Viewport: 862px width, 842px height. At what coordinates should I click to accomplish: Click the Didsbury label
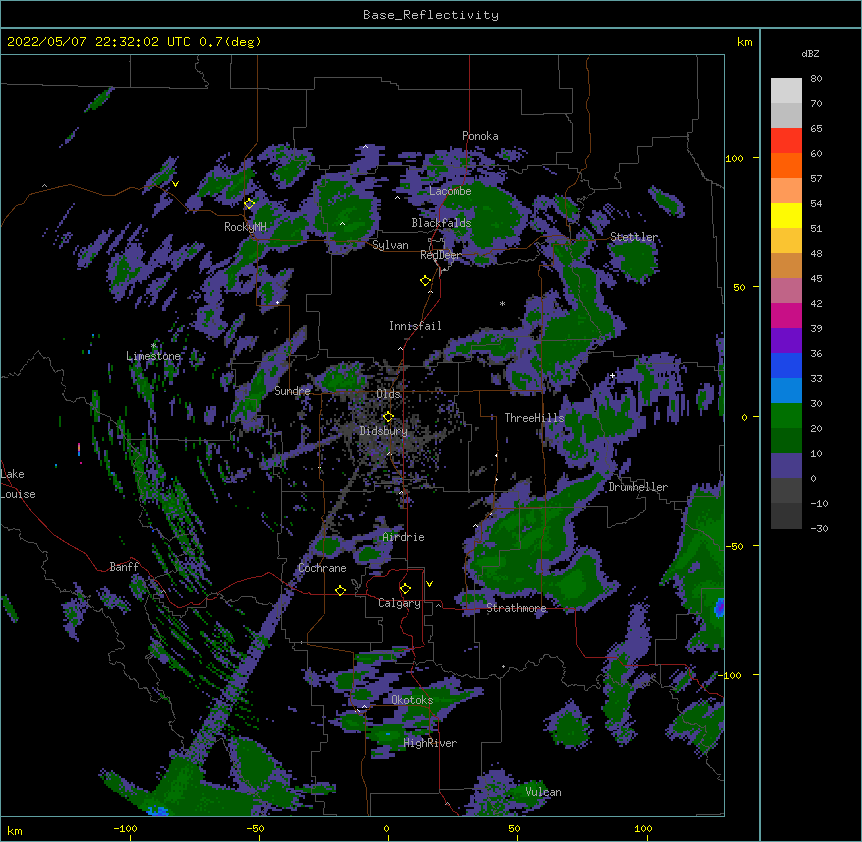coord(384,431)
